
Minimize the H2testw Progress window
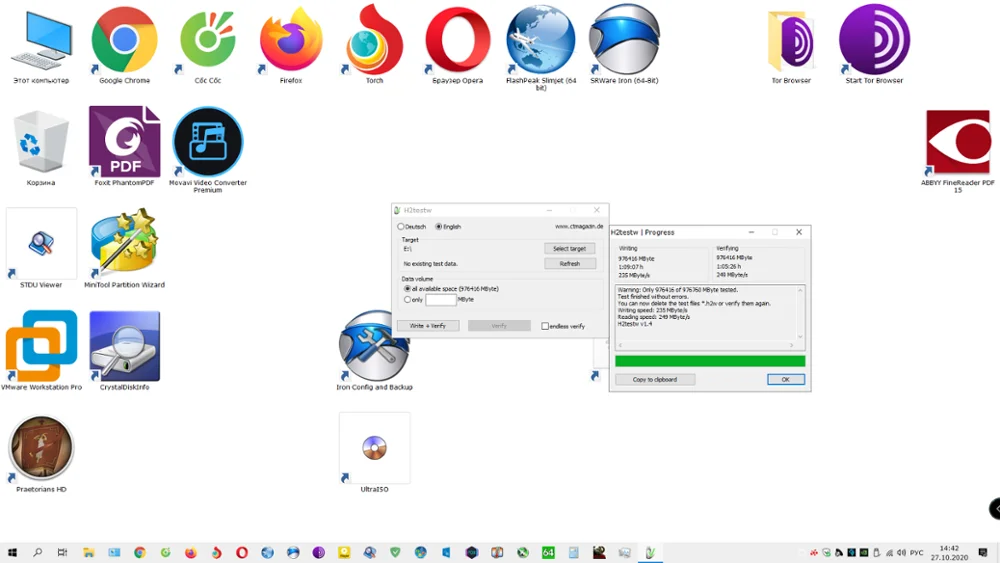tap(751, 232)
